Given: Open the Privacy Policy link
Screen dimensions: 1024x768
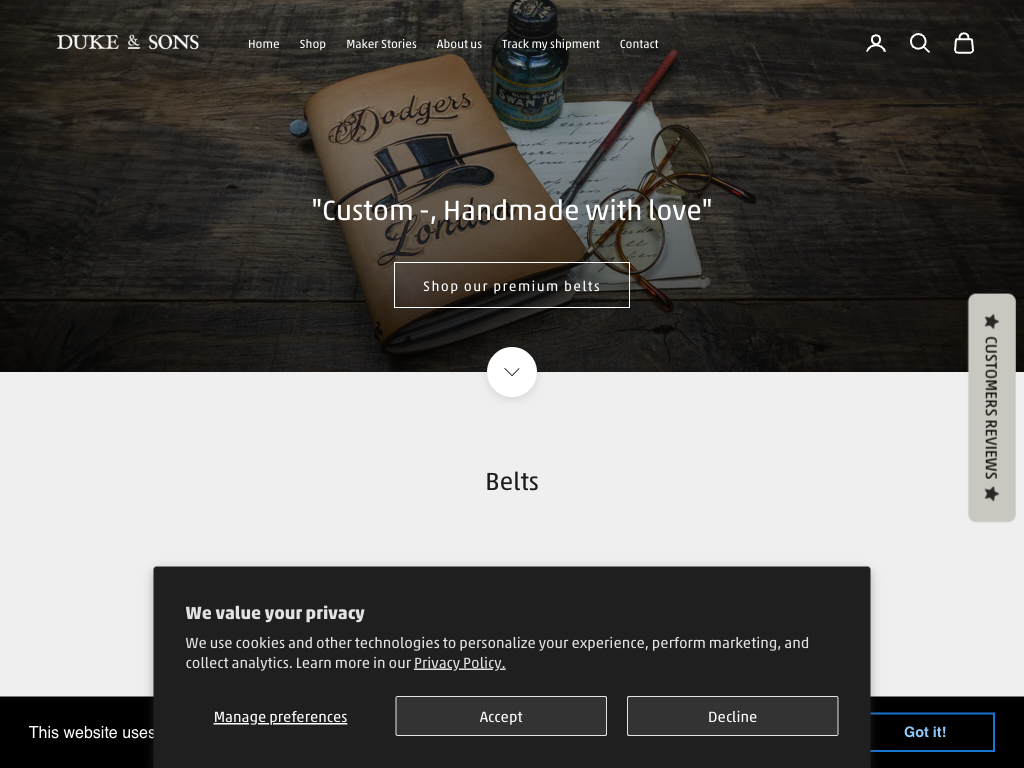Looking at the screenshot, I should coord(460,663).
